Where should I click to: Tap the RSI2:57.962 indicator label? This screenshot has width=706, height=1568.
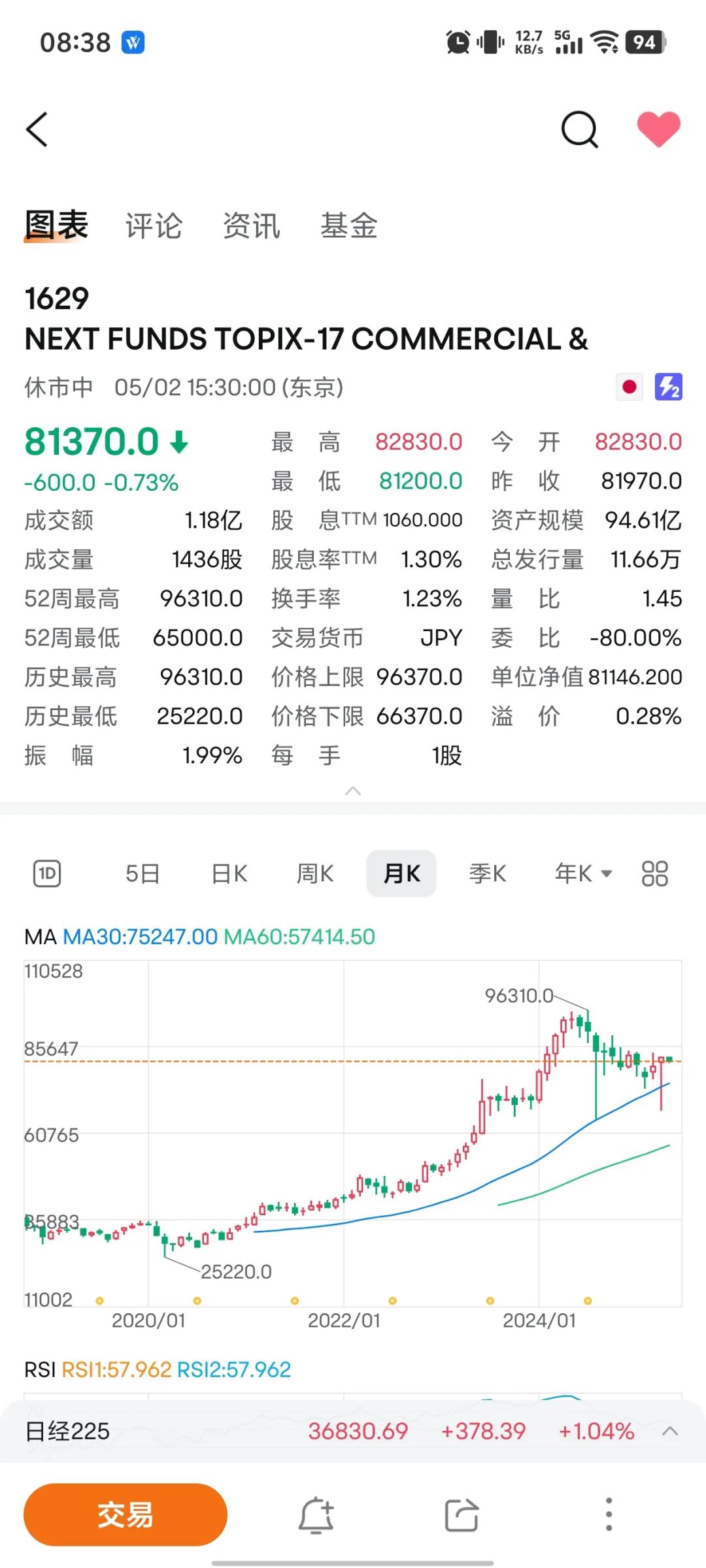[234, 1369]
